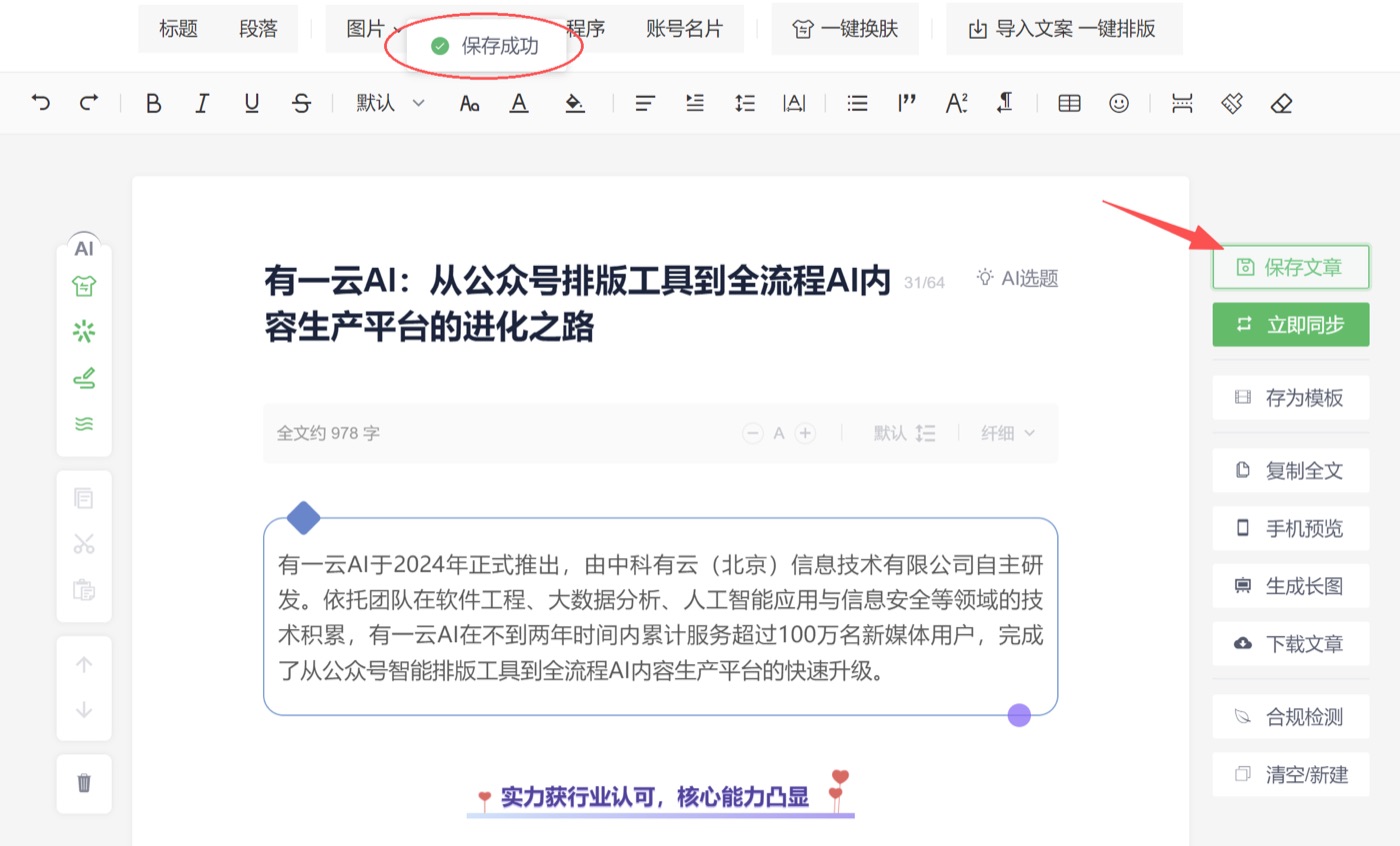Click the paragraph direction pilcrow icon
This screenshot has height=846, width=1400.
click(1006, 102)
